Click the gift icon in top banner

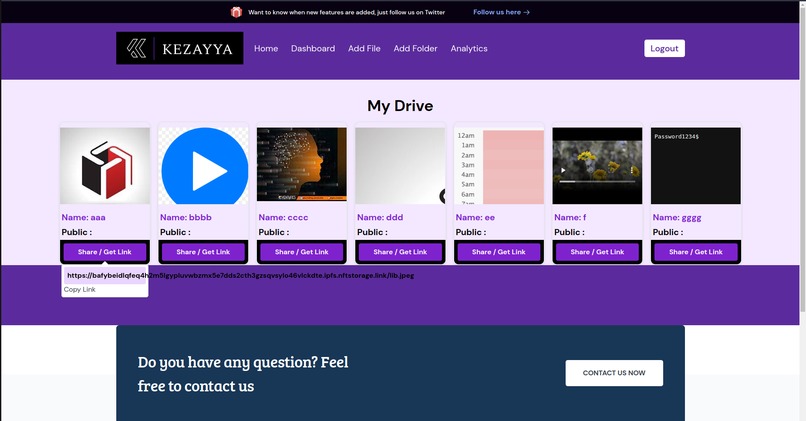click(x=236, y=12)
